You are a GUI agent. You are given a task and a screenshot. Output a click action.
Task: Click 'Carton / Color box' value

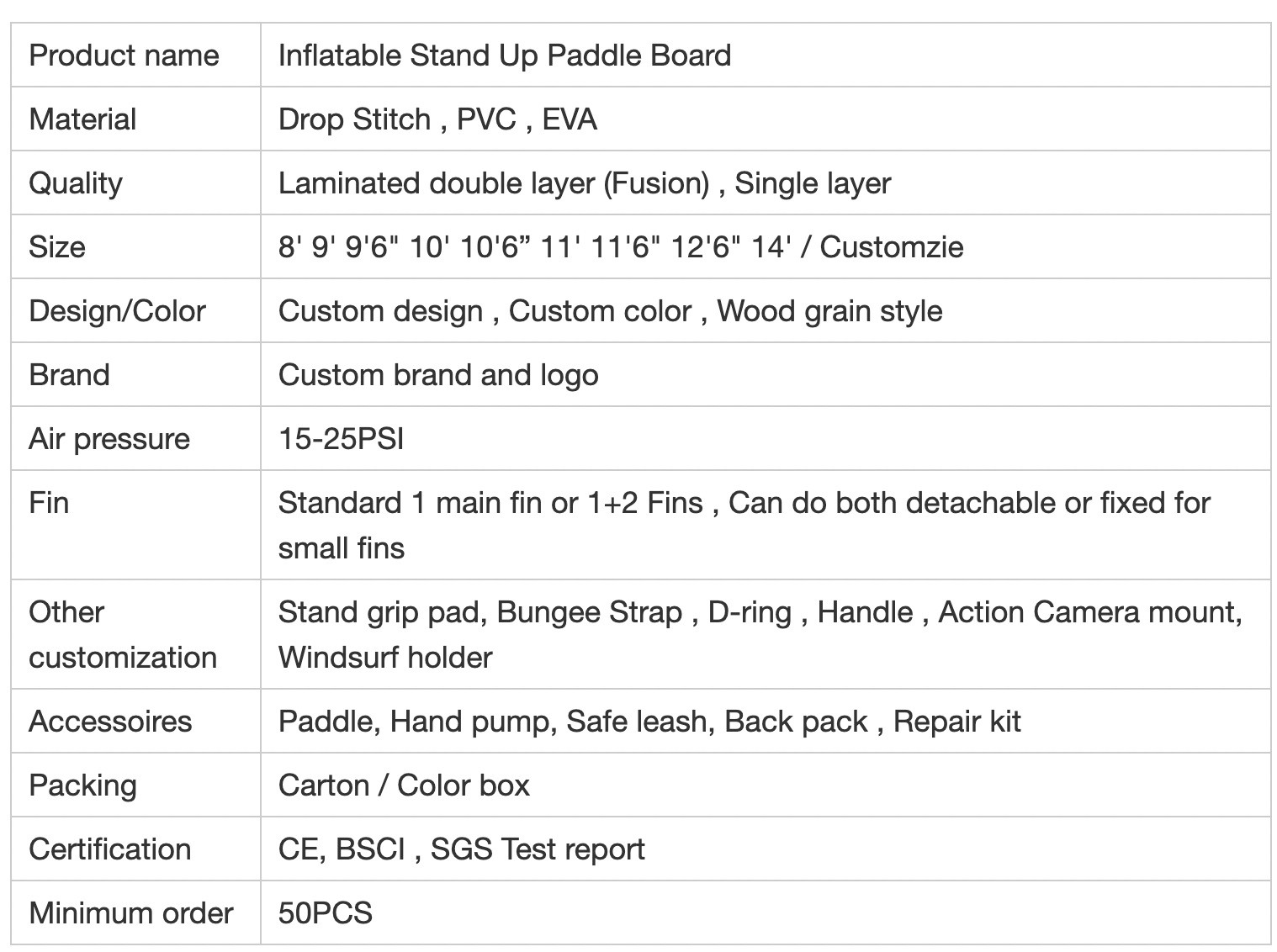pyautogui.click(x=404, y=785)
